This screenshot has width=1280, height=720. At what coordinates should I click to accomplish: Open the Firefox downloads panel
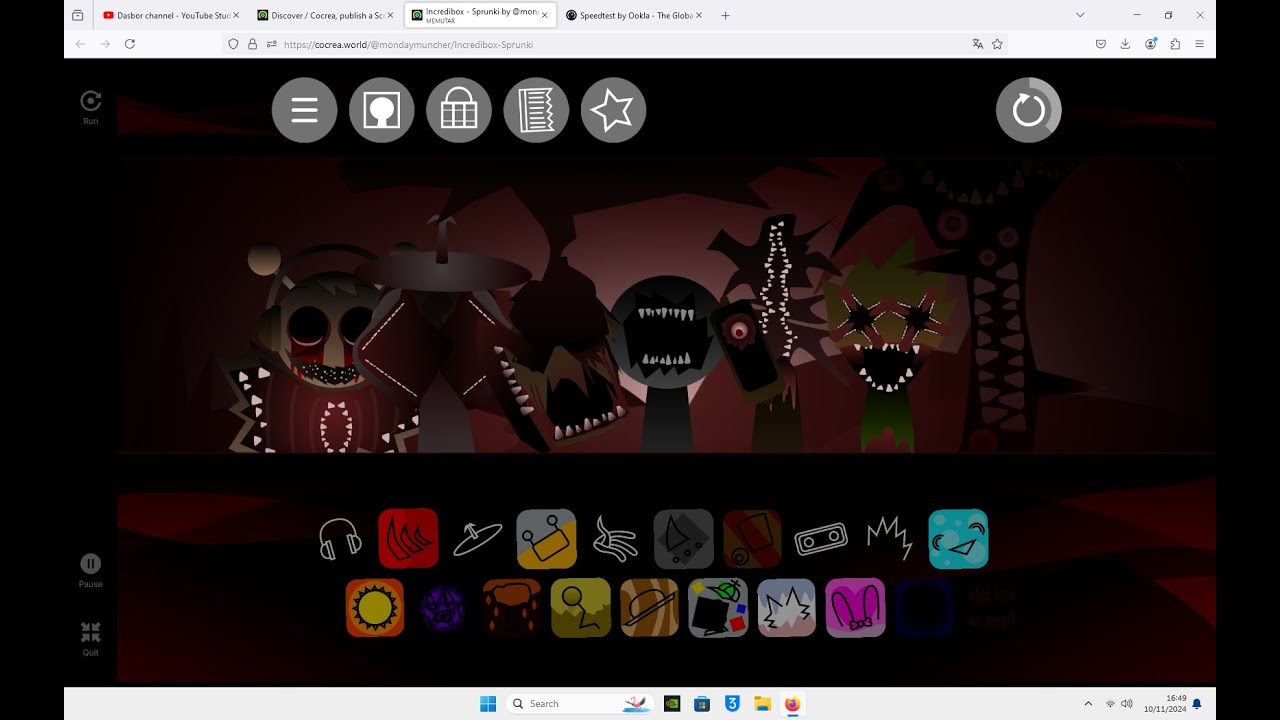coord(1125,44)
